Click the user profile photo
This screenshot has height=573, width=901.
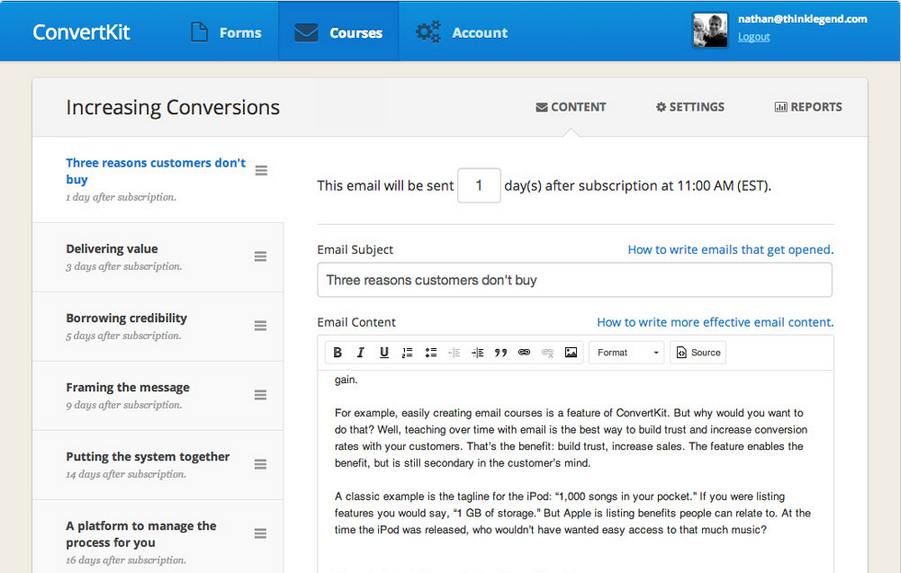710,30
